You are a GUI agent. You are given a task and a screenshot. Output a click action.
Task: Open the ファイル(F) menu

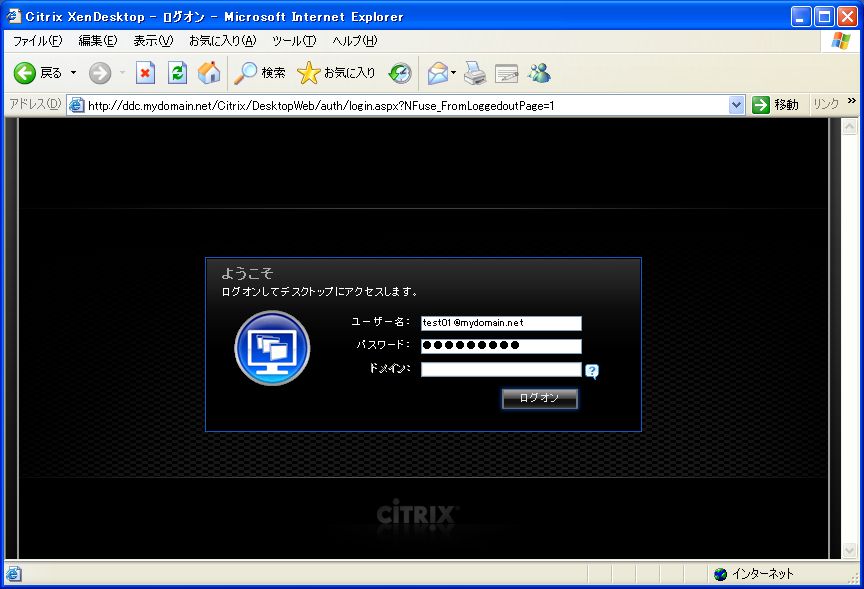click(37, 41)
